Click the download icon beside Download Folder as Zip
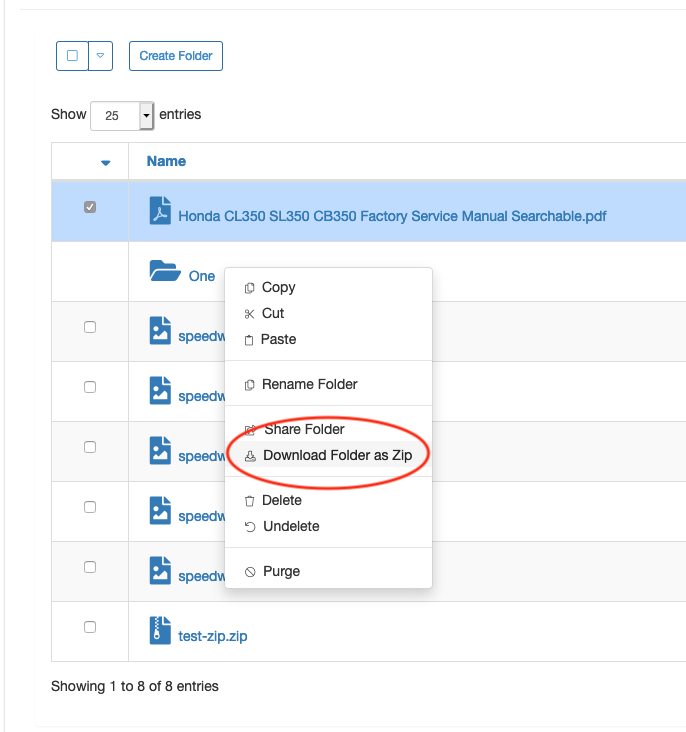686x732 pixels. click(x=250, y=456)
